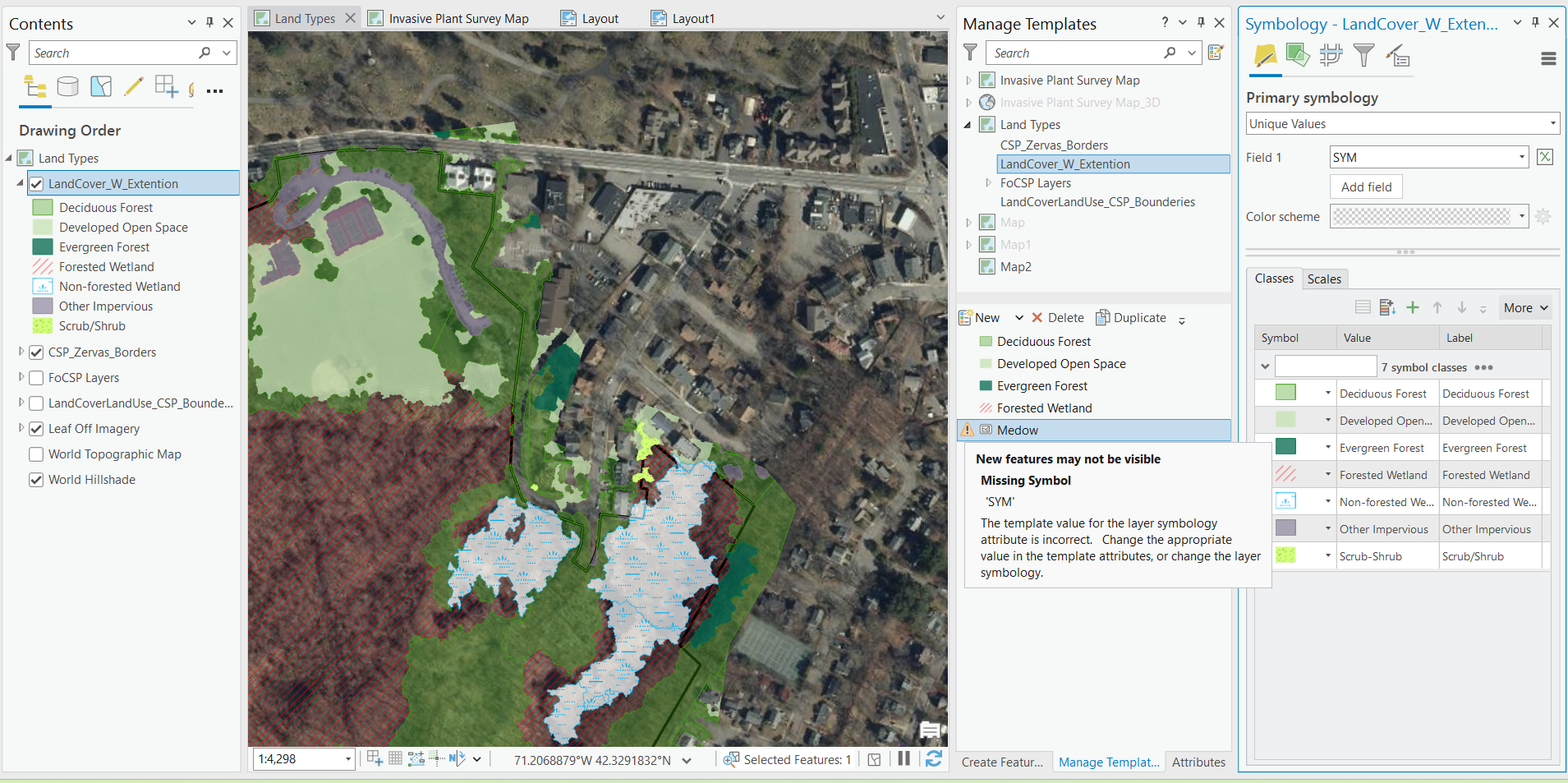Switch to Symbol layer drawing view
This screenshot has height=783, width=1568.
(1331, 56)
